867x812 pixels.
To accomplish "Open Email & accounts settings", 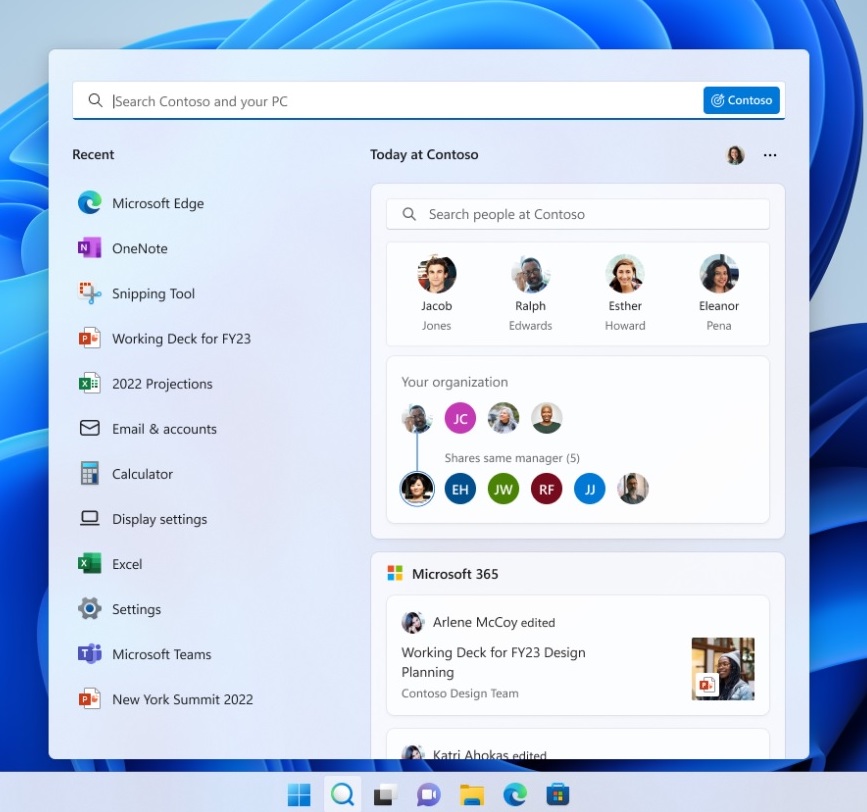I will coord(163,429).
